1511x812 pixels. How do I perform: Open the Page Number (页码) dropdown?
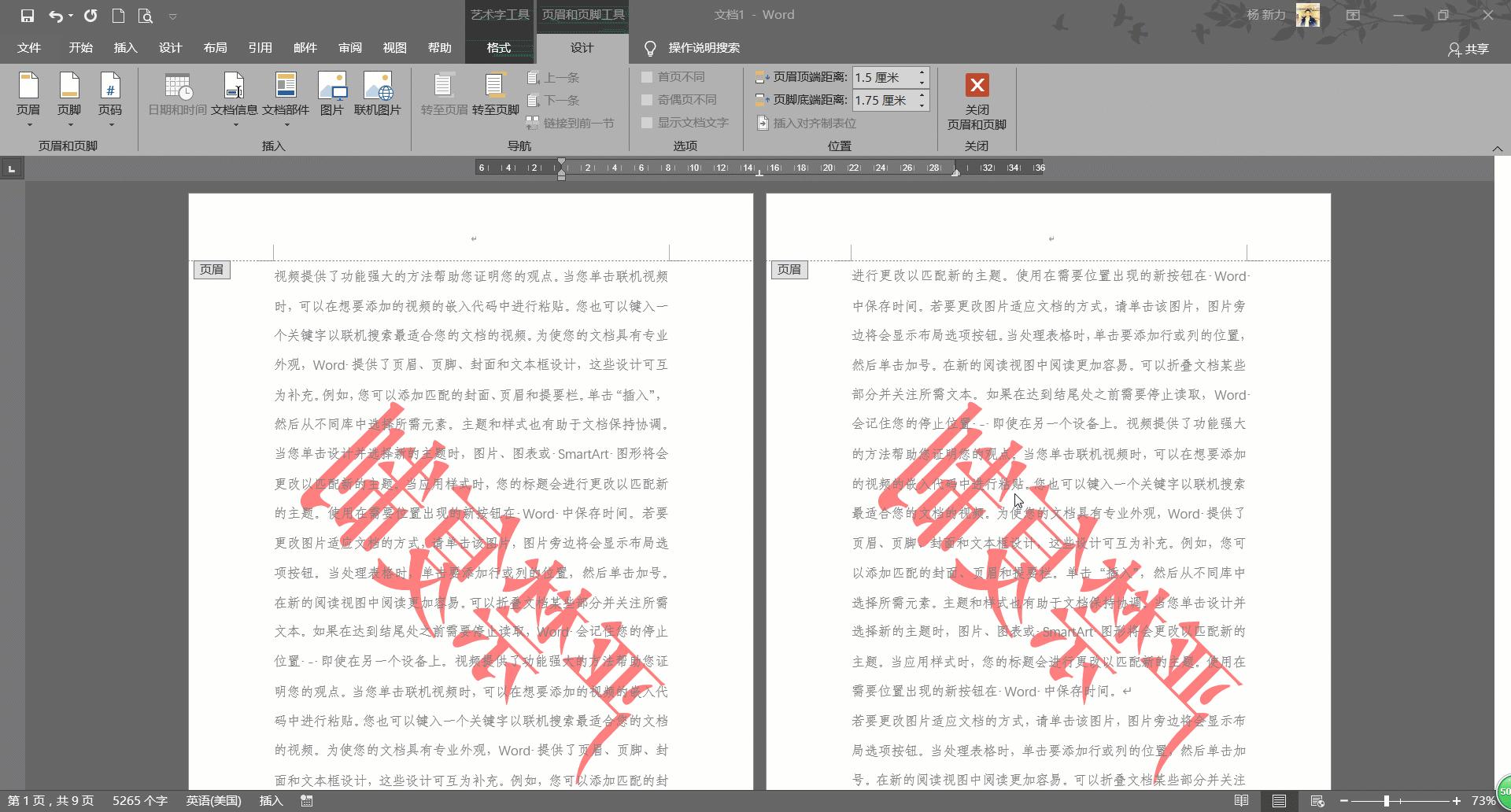tap(110, 94)
